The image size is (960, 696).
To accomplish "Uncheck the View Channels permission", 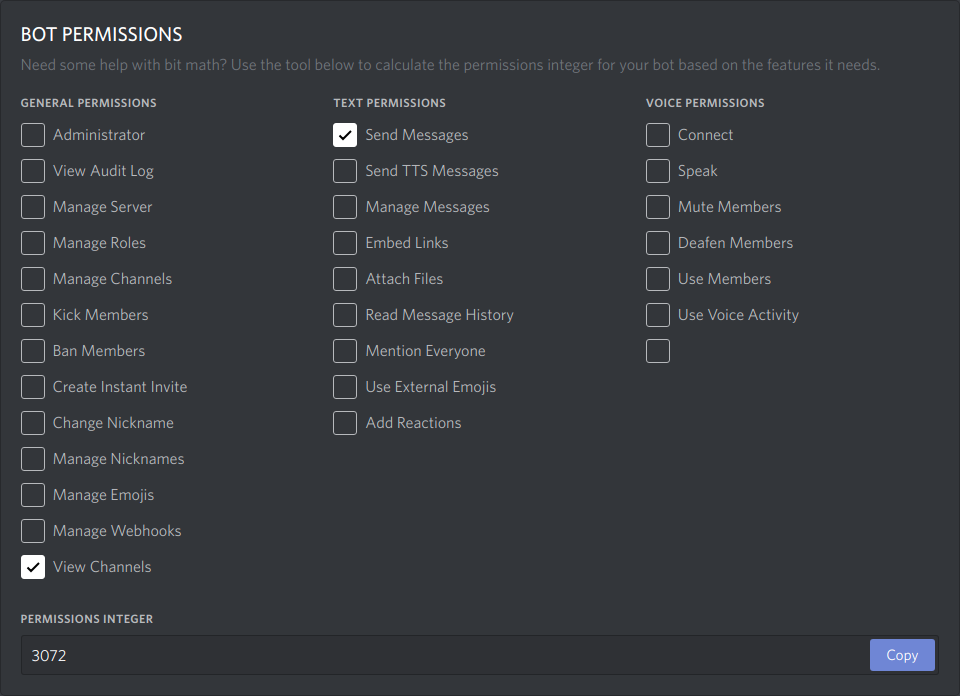I will click(33, 567).
